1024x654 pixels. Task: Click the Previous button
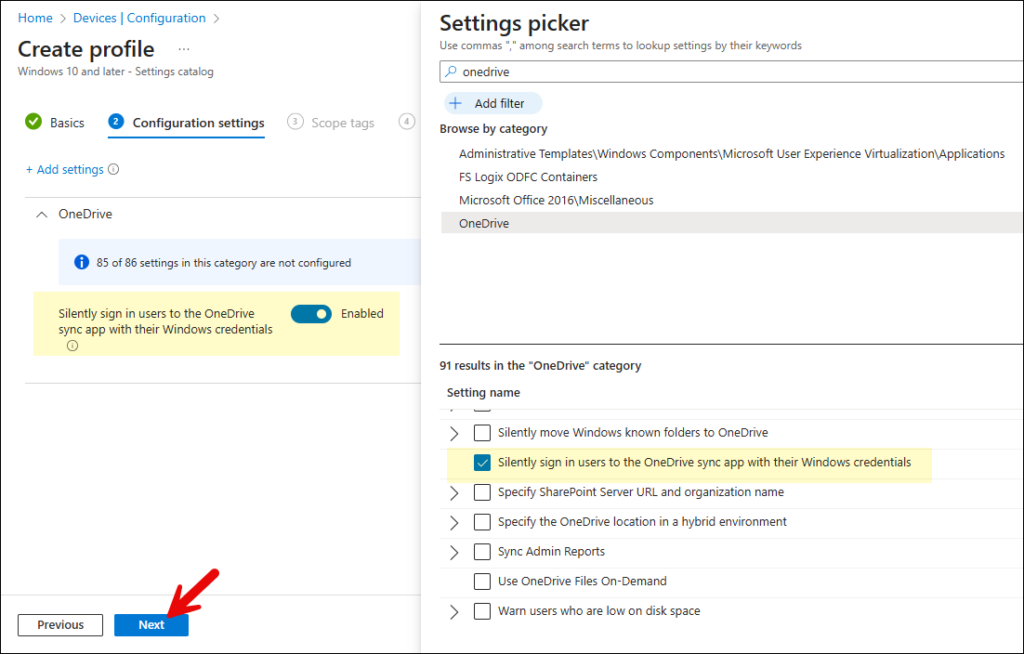tap(60, 625)
